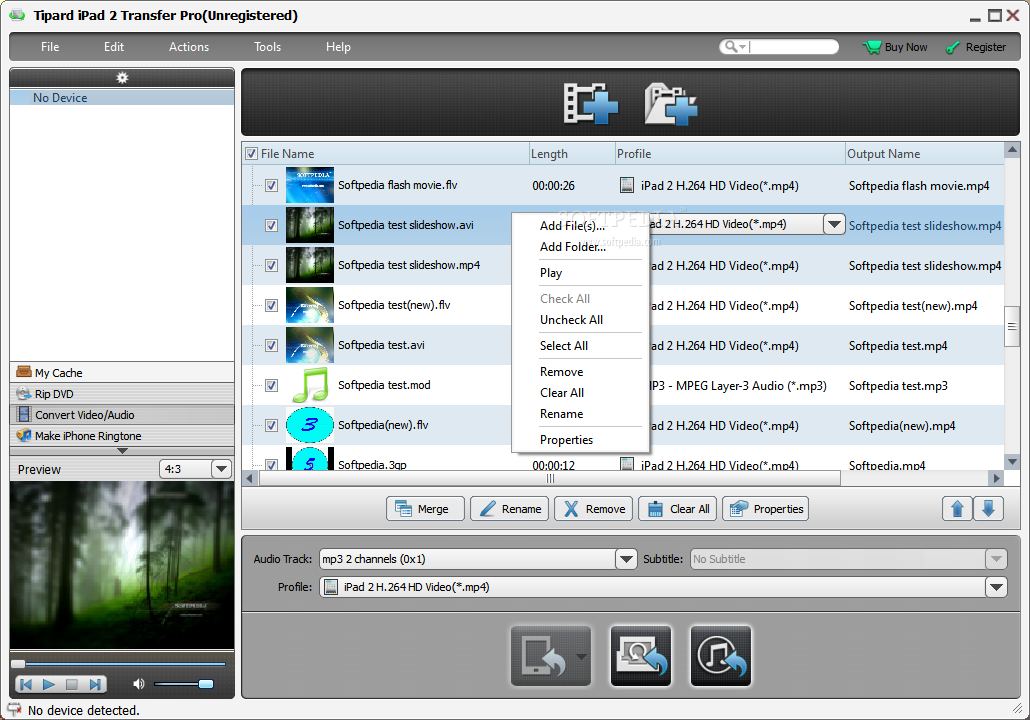Mute the preview volume speaker icon
Image resolution: width=1030 pixels, height=720 pixels.
(139, 684)
